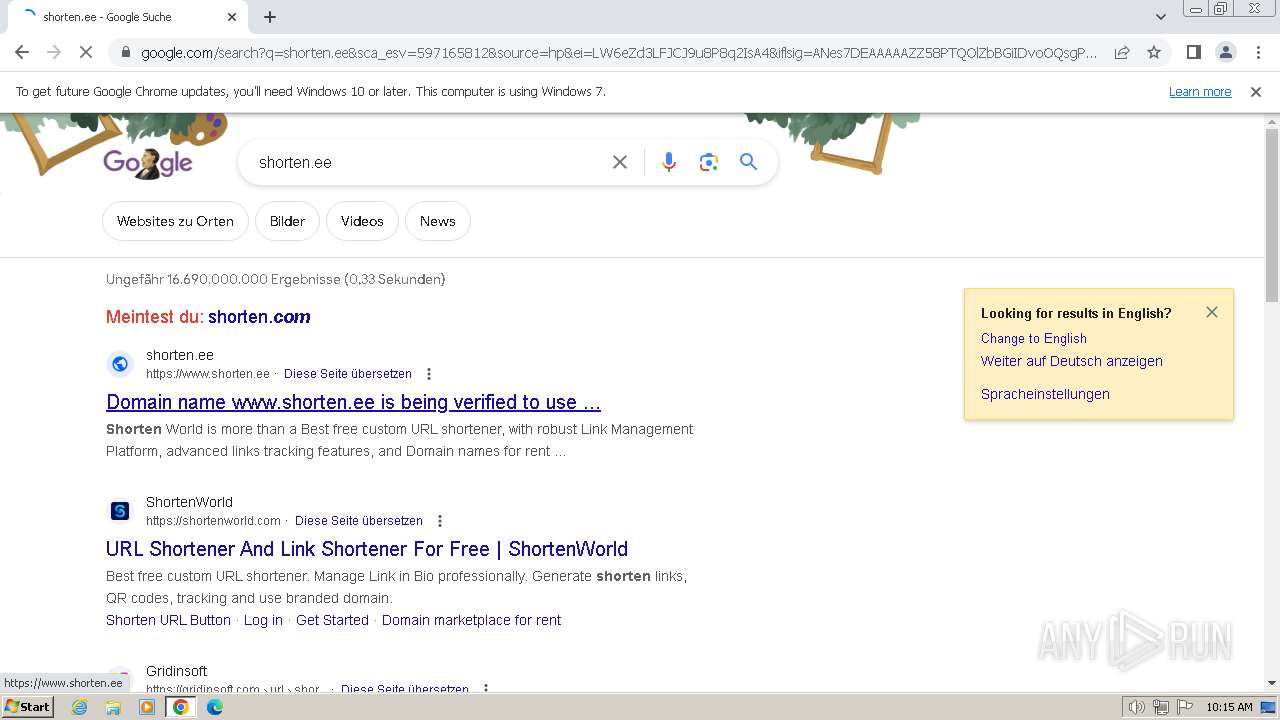Close the shorten.ee Google Suche tab
Image resolution: width=1280 pixels, height=720 pixels.
pyautogui.click(x=232, y=17)
